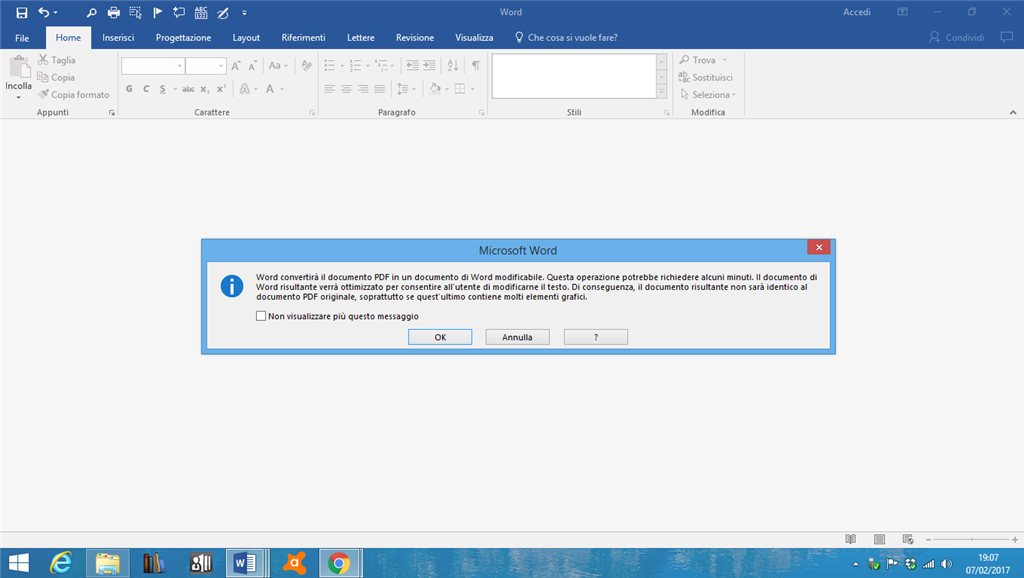The width and height of the screenshot is (1024, 578).
Task: Toggle subscript x₂ formatting
Action: [x=204, y=89]
